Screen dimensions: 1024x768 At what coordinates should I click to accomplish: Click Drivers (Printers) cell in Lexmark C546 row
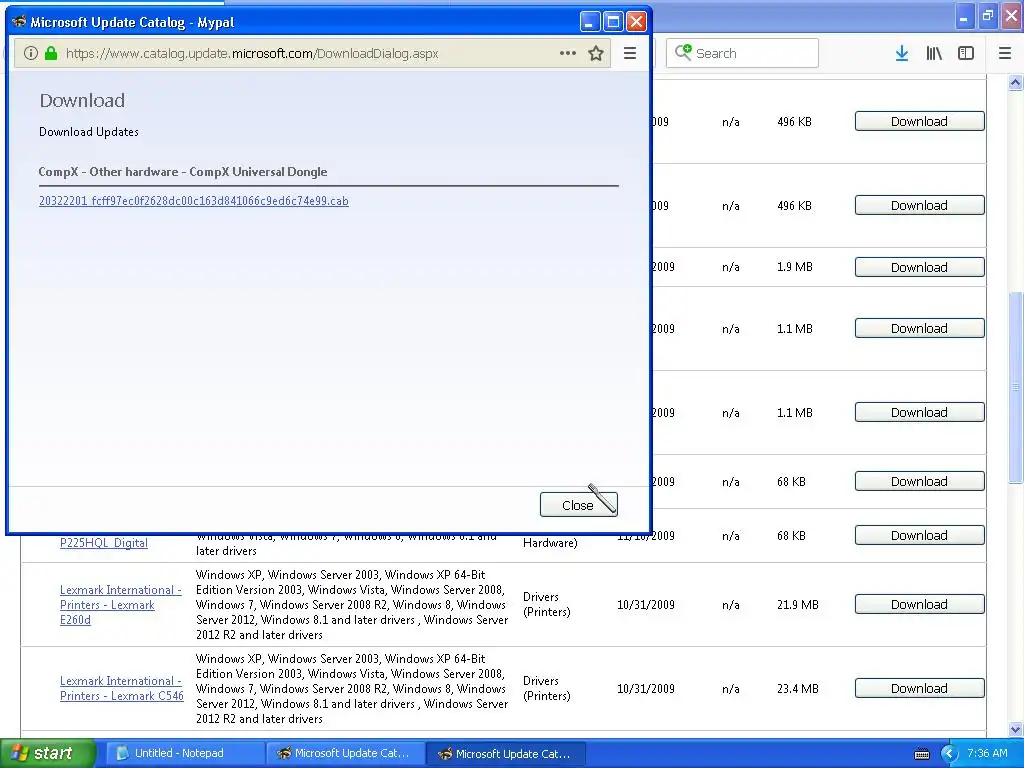547,688
